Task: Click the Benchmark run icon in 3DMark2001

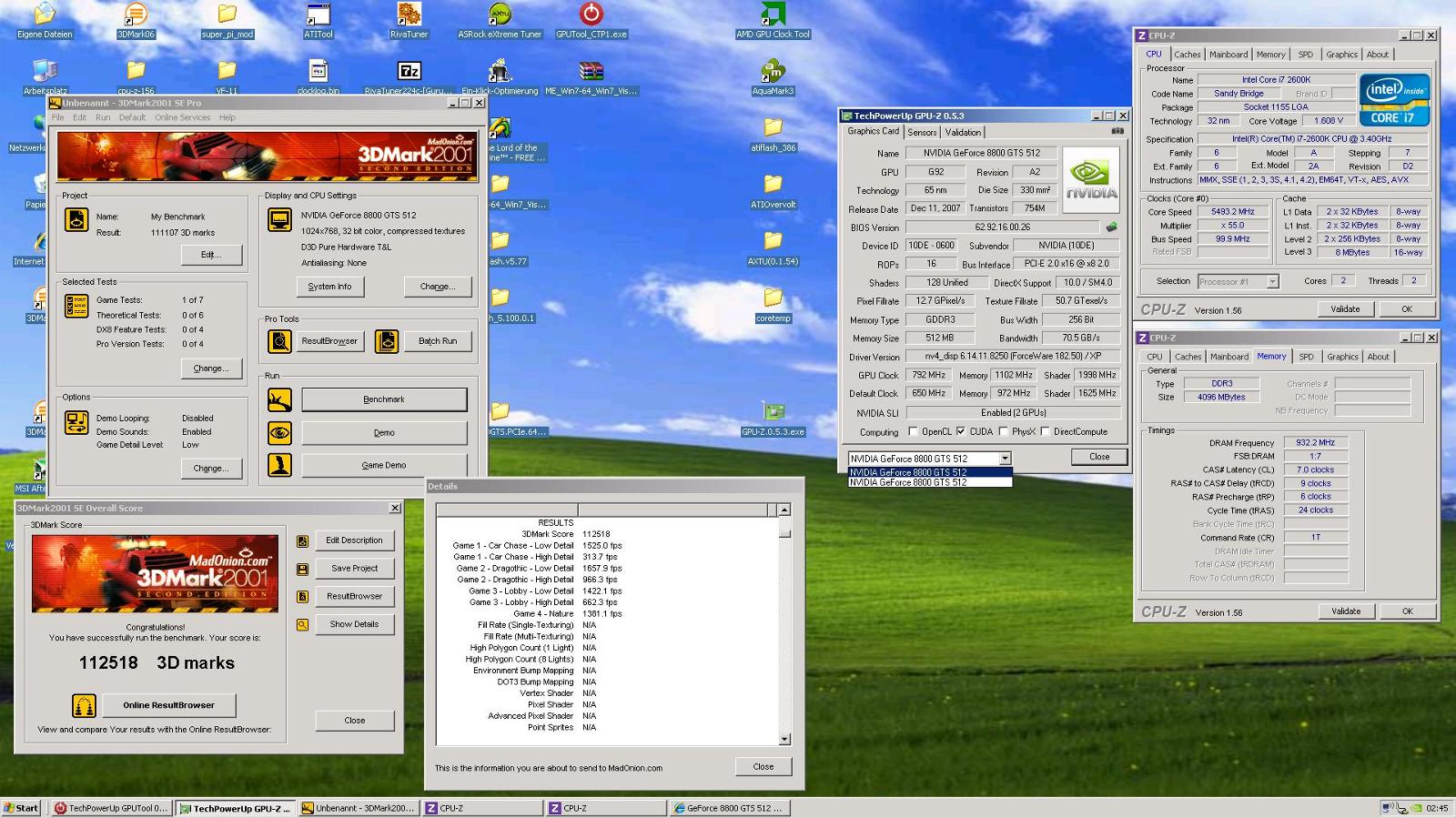Action: click(x=279, y=399)
